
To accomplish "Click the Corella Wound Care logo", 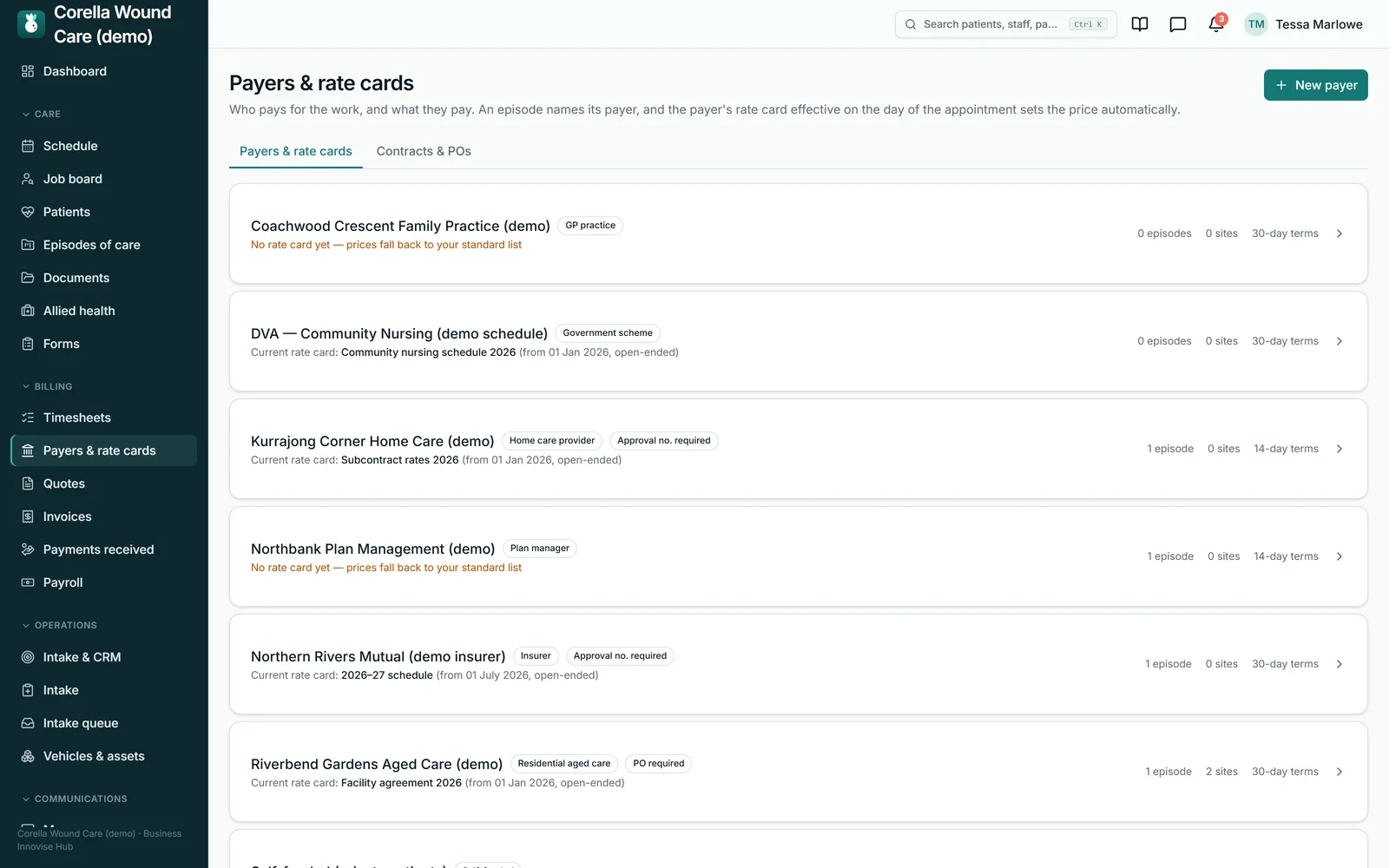I will (x=31, y=24).
